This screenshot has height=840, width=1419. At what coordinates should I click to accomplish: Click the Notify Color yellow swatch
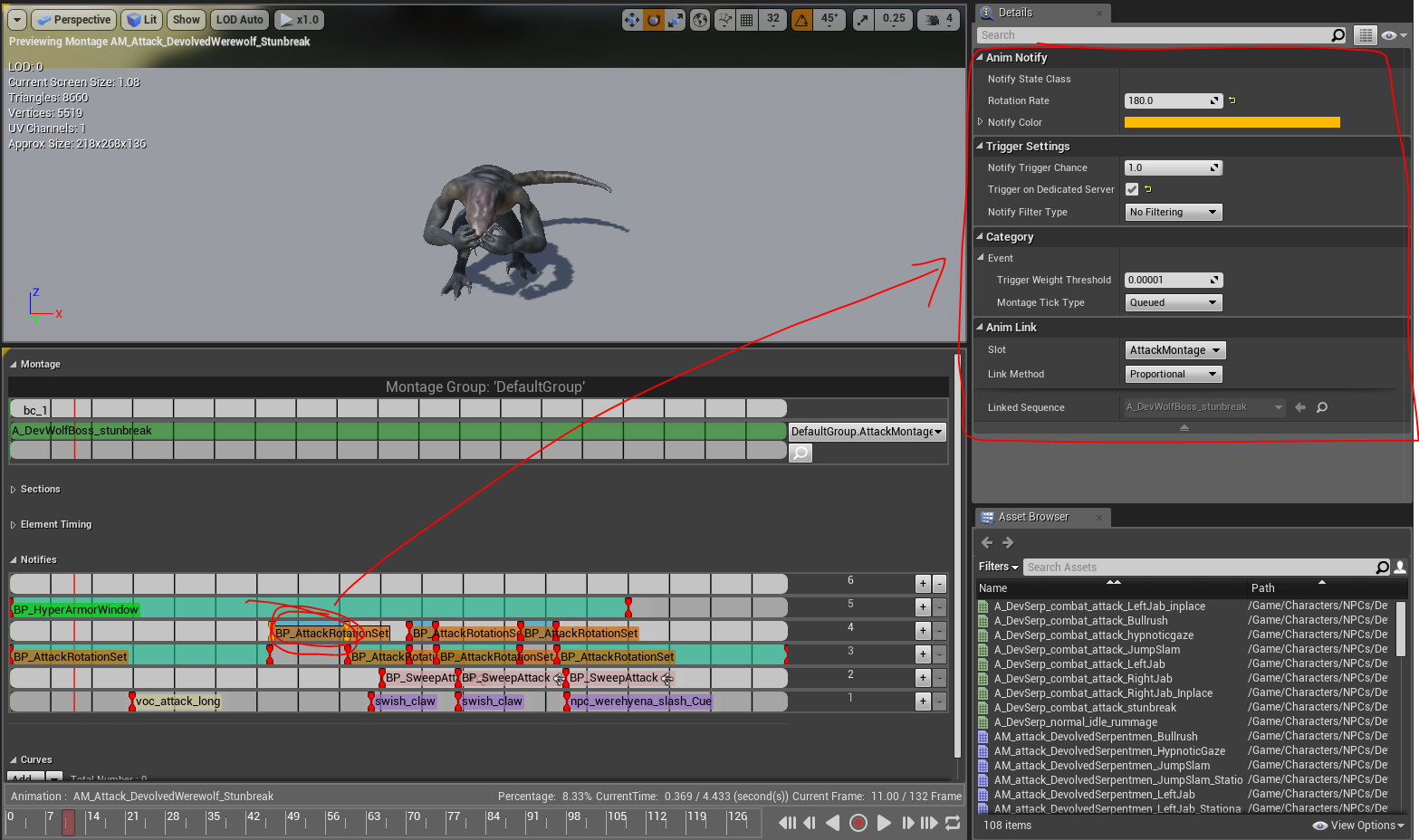click(1232, 122)
